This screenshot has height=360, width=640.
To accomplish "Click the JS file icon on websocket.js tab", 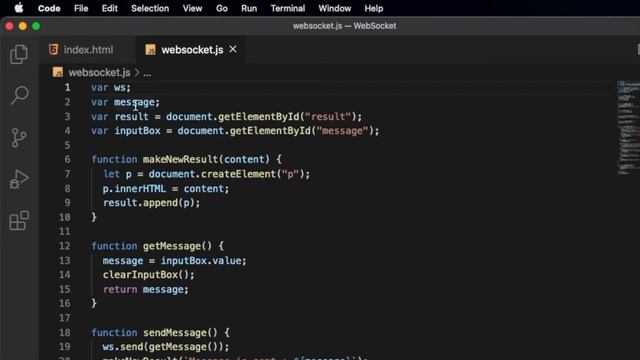I will (150, 50).
